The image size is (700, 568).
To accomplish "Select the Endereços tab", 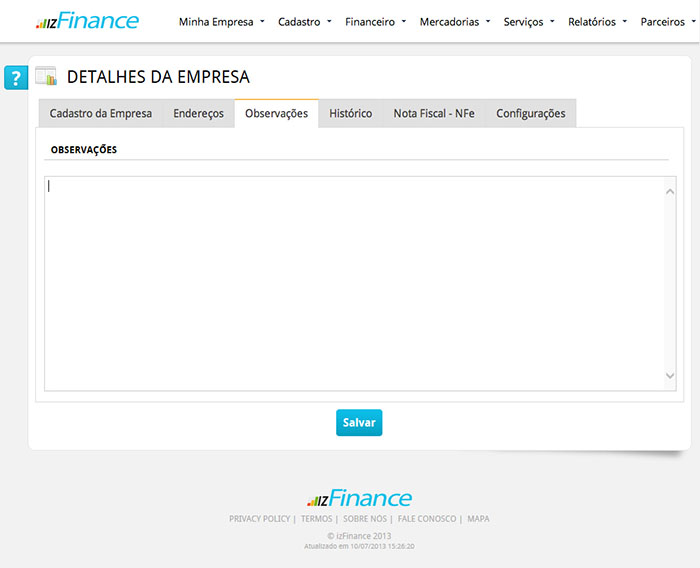I will pyautogui.click(x=198, y=114).
